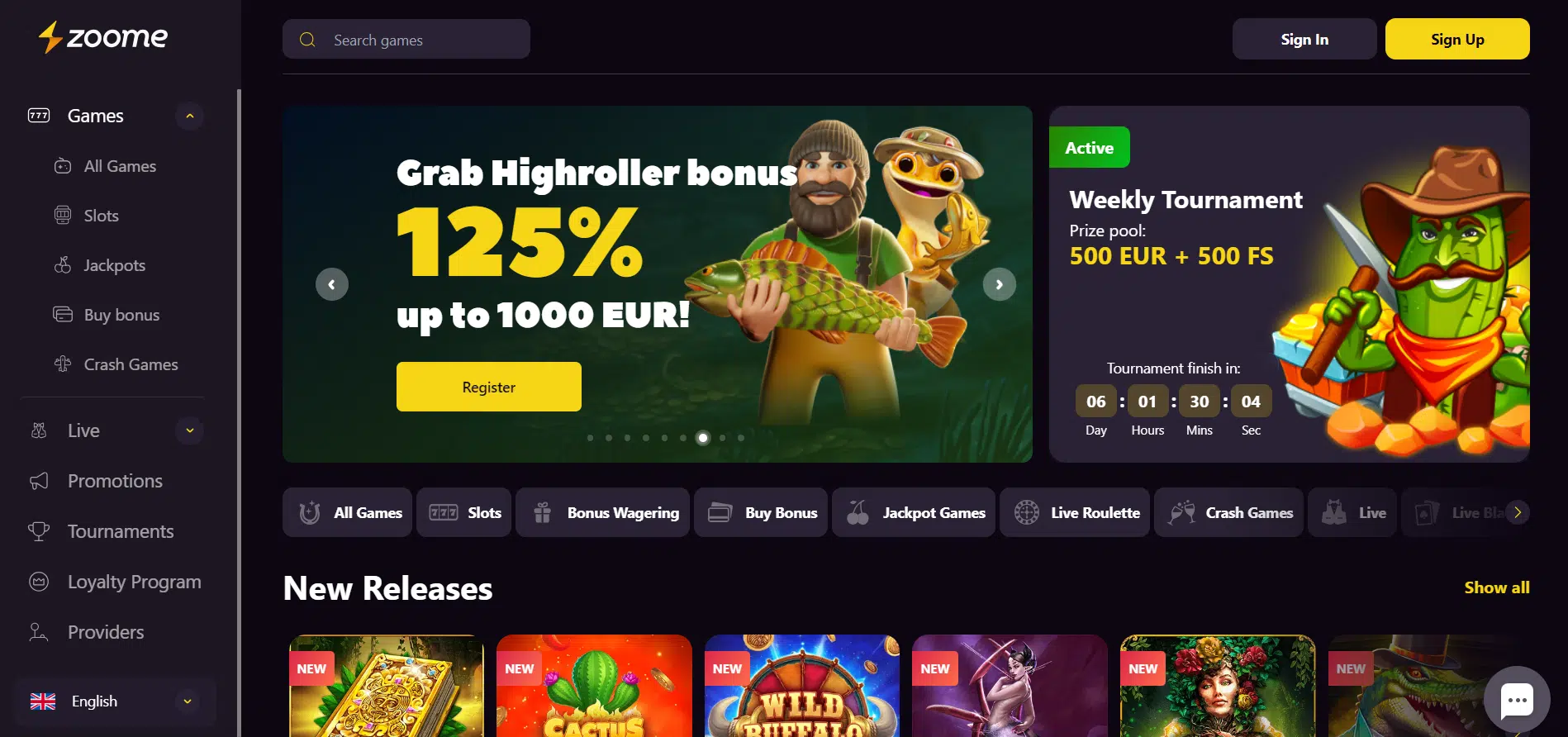Expand the Live section chevron

tap(190, 430)
